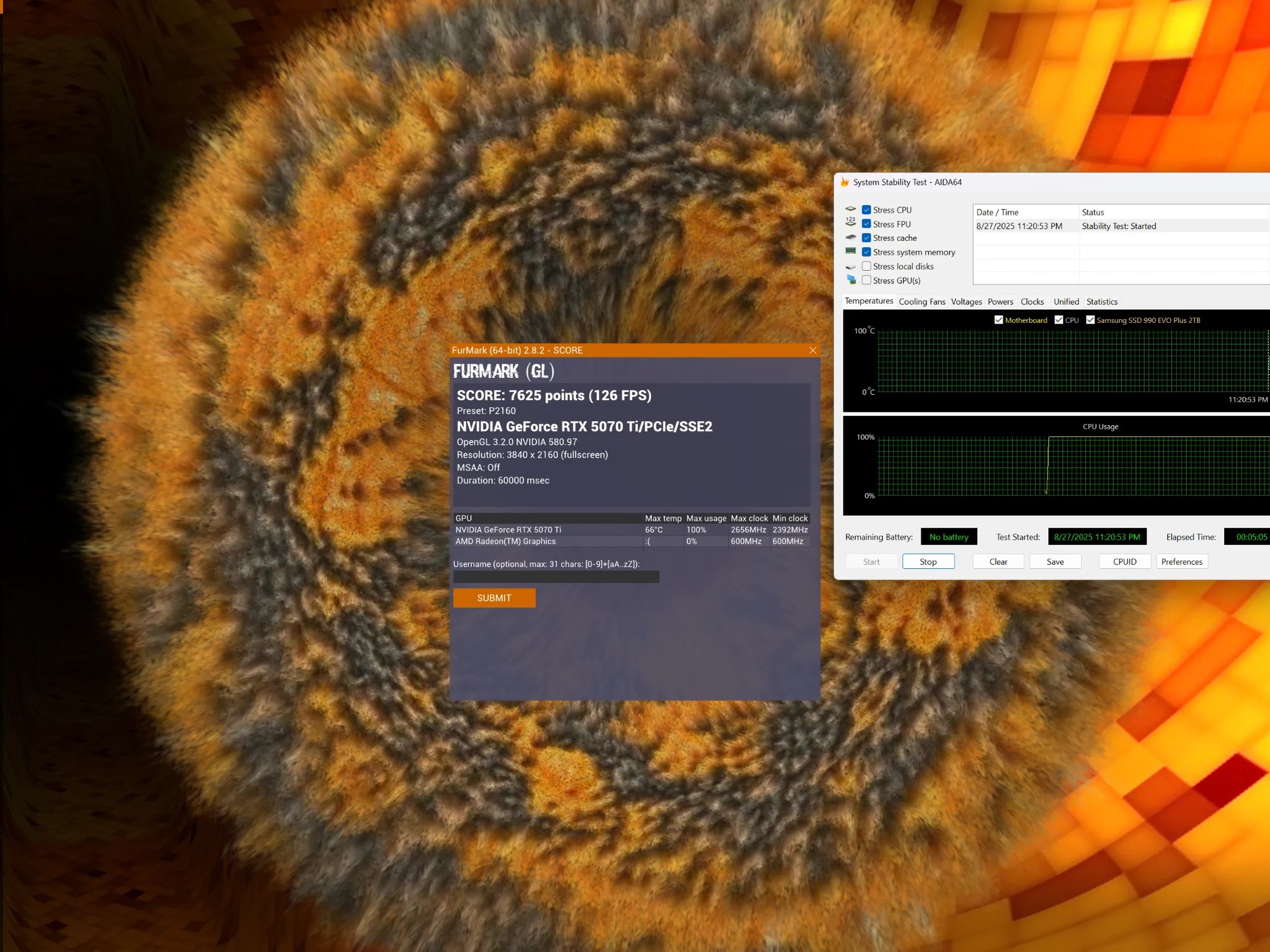Stop the stability test
The width and height of the screenshot is (1270, 952).
tap(928, 562)
